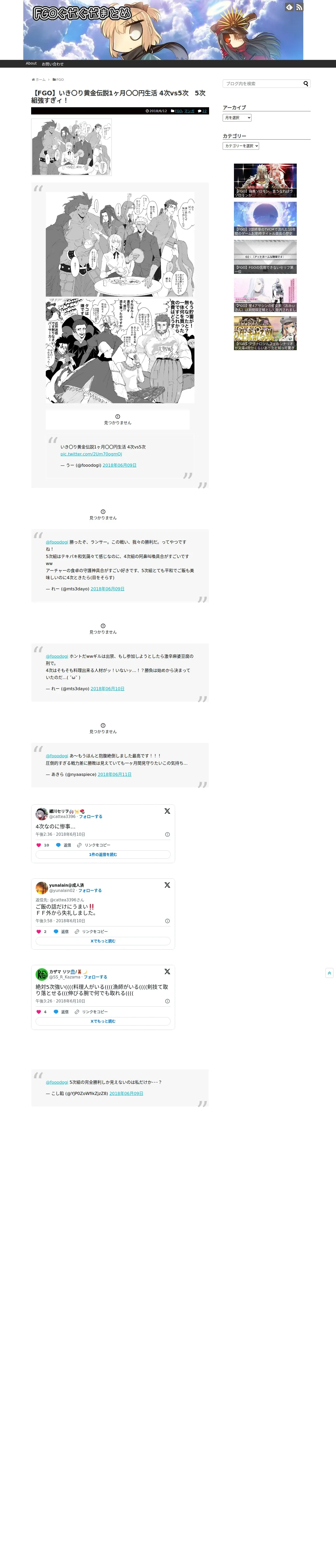
Task: Open the 月を選択 archive dropdown
Action: click(237, 118)
